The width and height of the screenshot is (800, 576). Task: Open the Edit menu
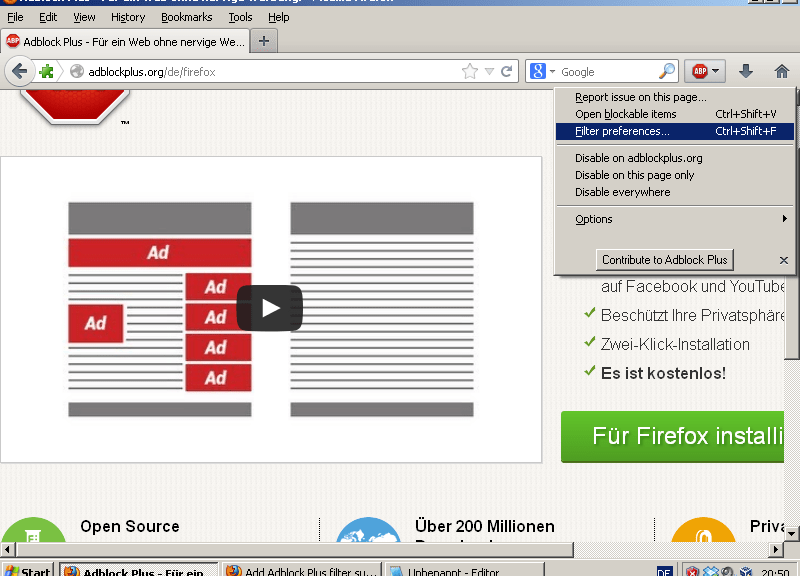(x=48, y=17)
